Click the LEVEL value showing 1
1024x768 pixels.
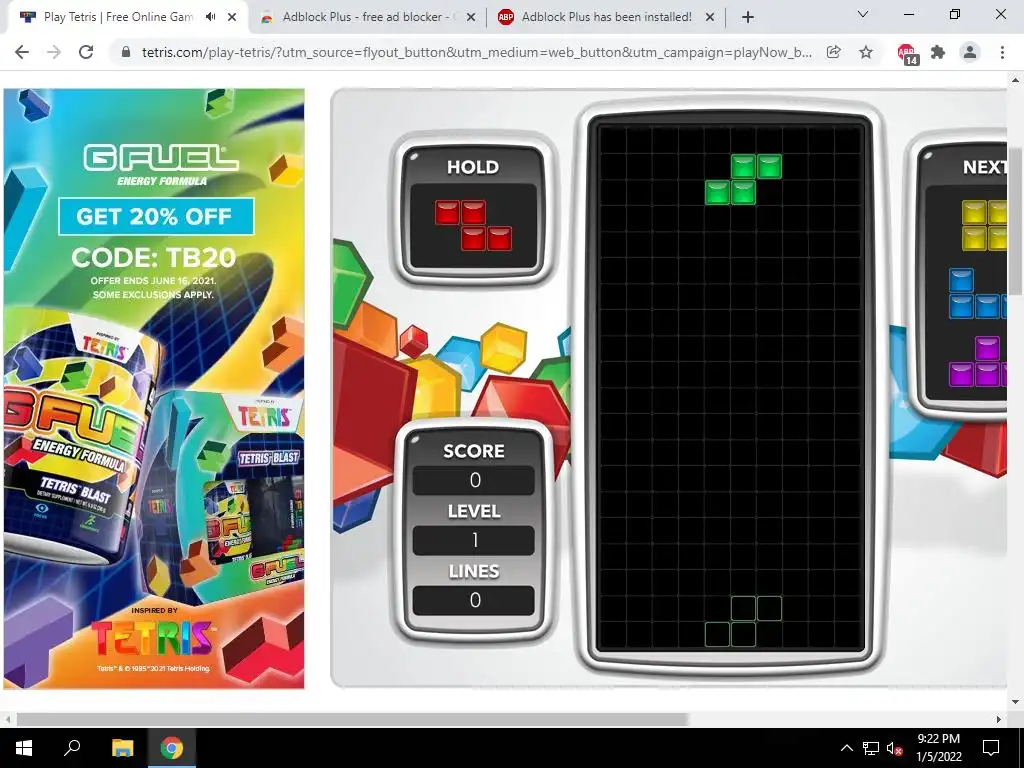(474, 540)
